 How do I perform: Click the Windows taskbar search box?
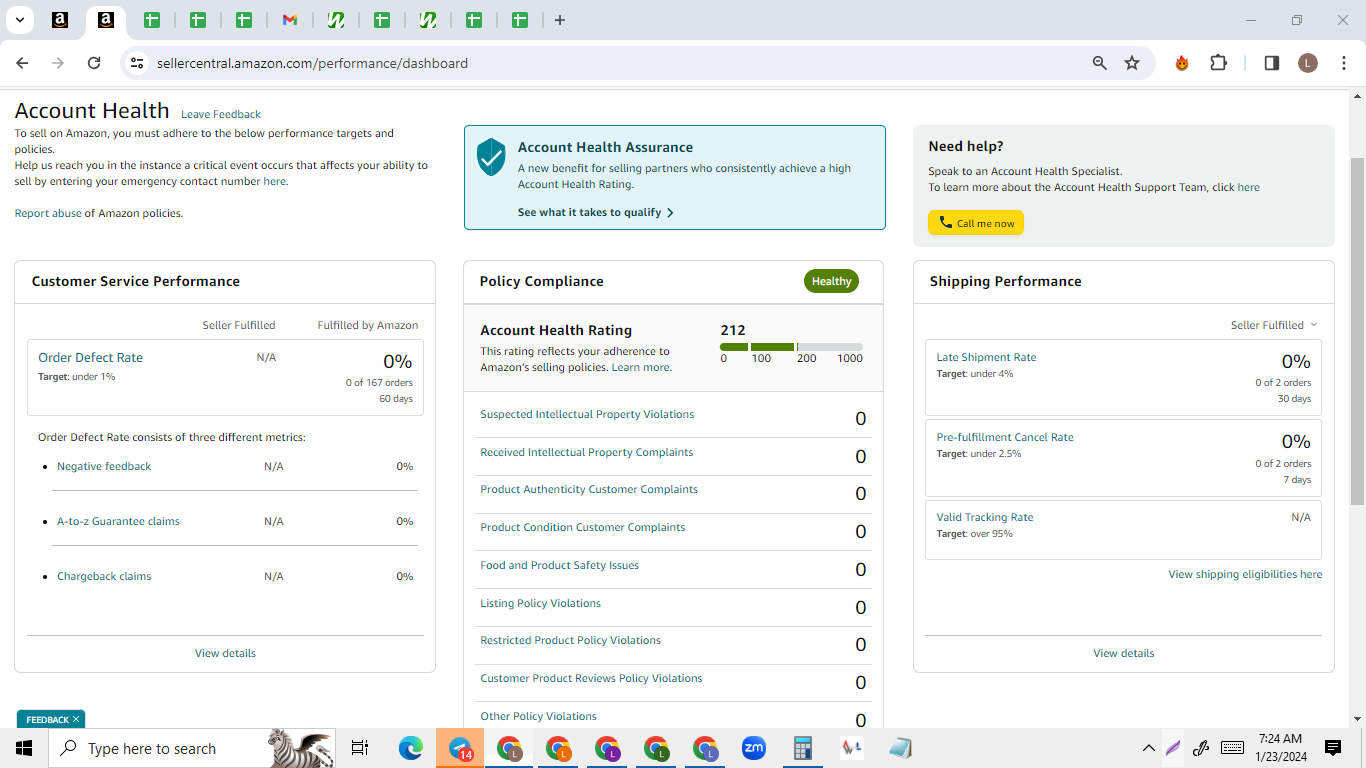click(190, 748)
